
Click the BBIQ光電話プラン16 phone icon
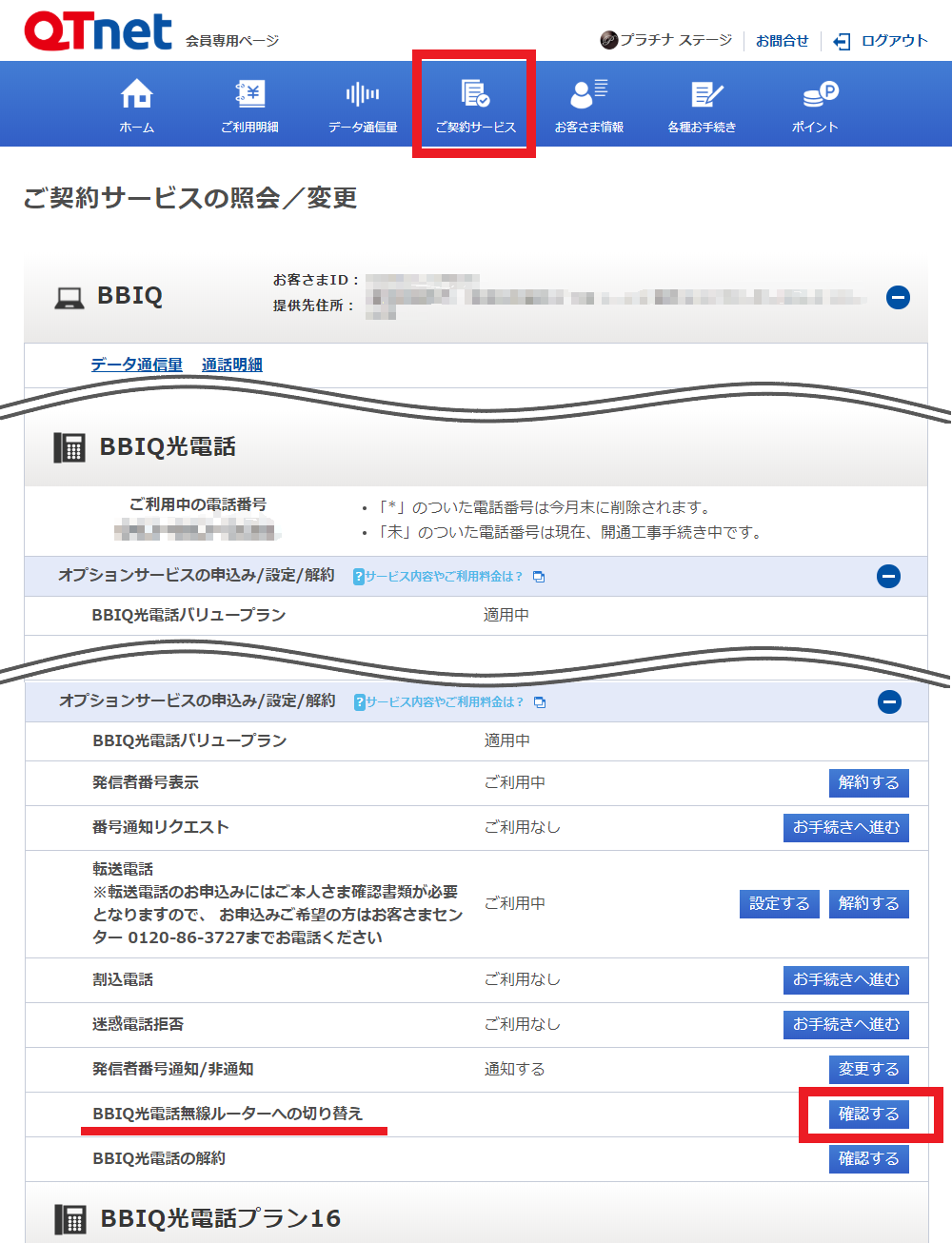[69, 1219]
